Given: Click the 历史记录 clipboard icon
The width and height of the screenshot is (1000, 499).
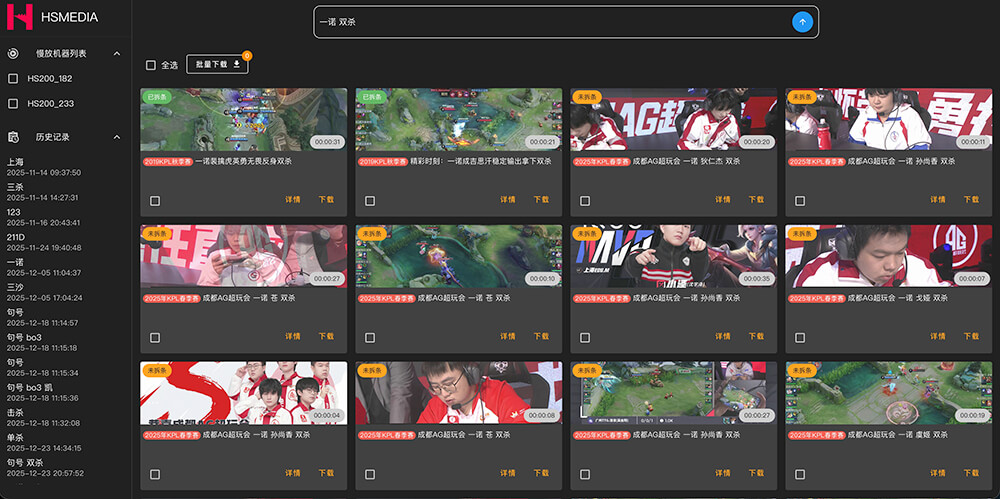Looking at the screenshot, I should [x=13, y=137].
